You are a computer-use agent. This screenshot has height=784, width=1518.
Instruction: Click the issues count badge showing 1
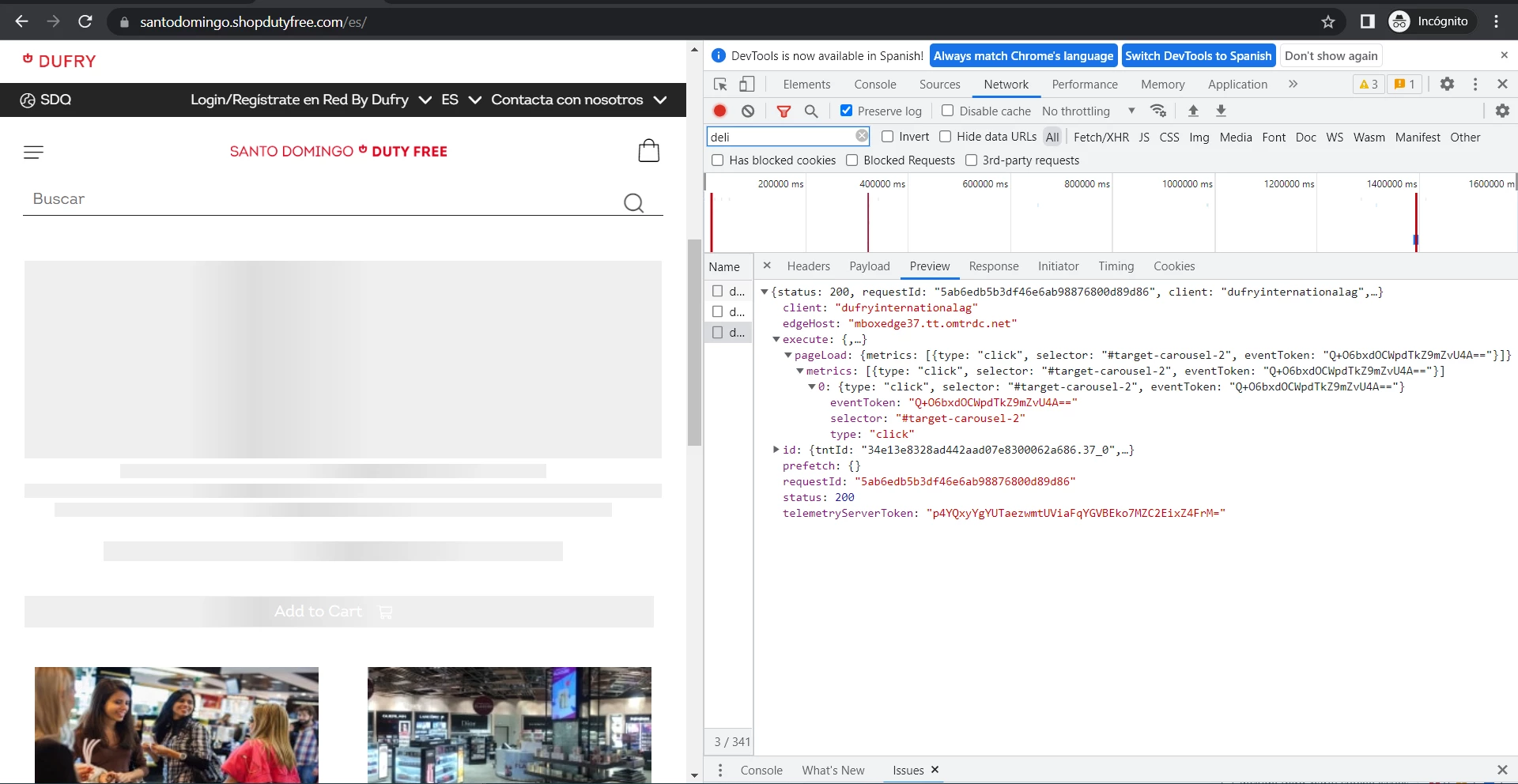coord(1405,84)
